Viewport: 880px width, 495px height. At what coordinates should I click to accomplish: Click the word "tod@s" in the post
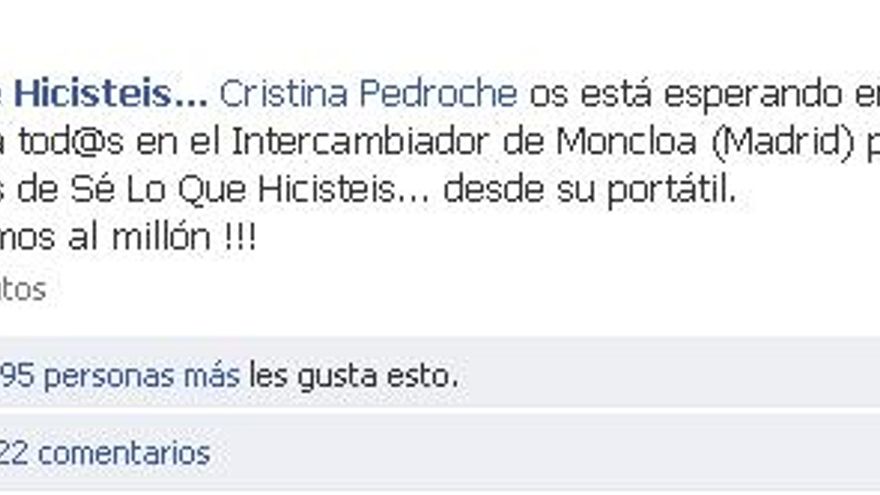tap(71, 141)
